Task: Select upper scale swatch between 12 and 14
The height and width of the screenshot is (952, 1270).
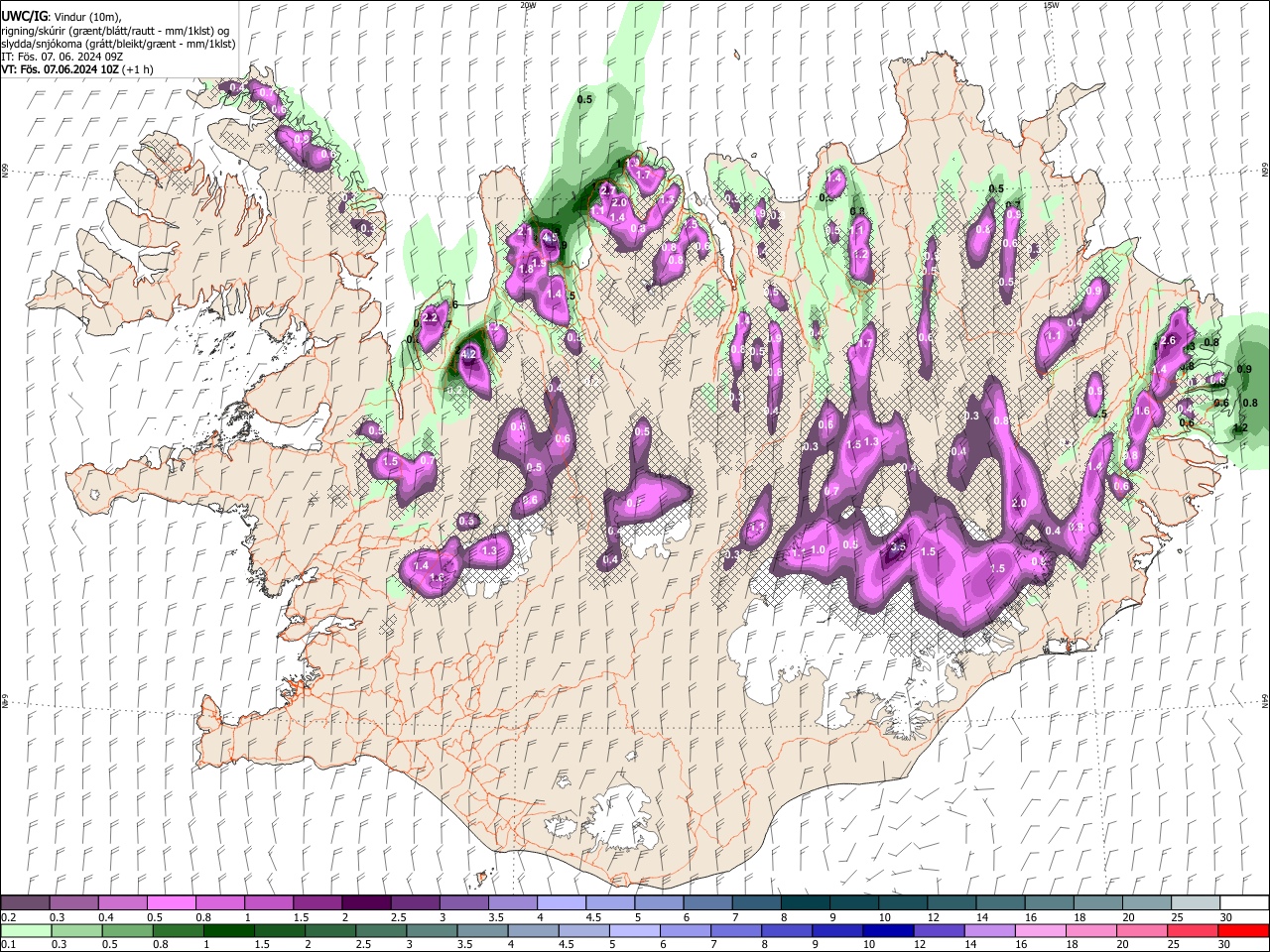Action: pyautogui.click(x=952, y=903)
